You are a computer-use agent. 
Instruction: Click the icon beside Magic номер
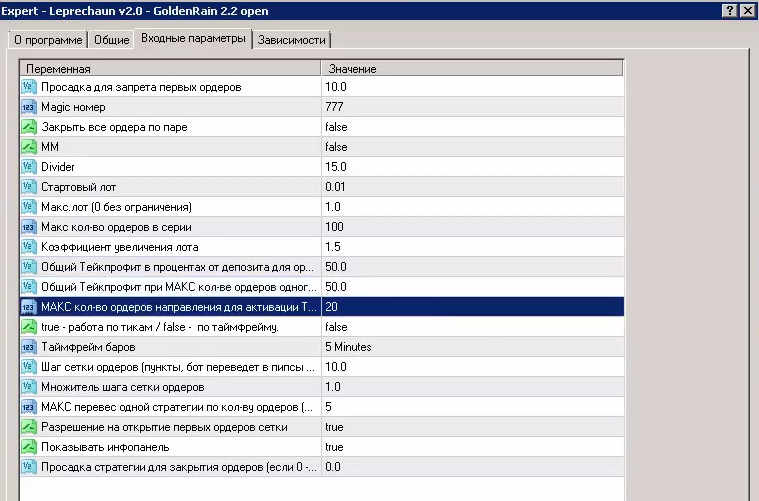tap(29, 107)
